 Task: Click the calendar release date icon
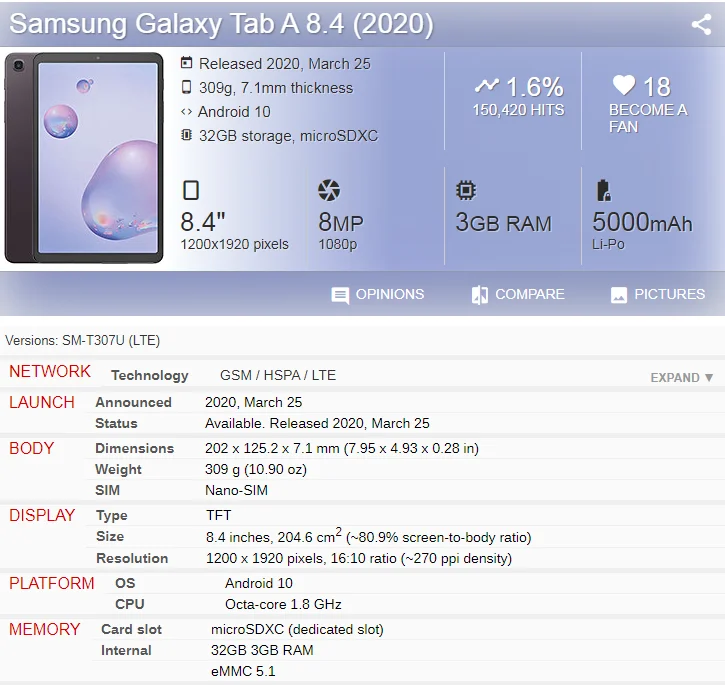186,62
